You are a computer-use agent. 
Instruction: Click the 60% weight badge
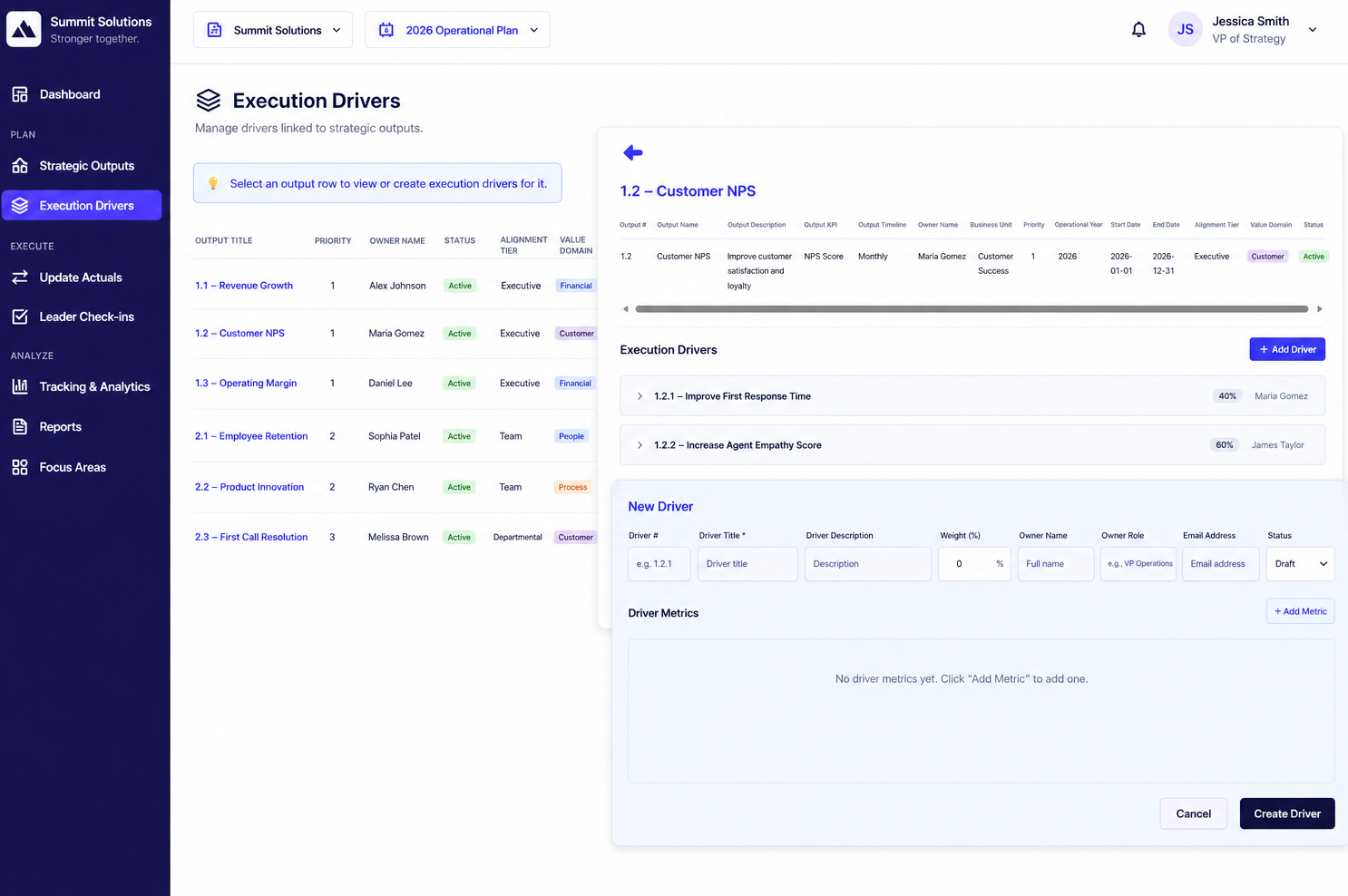1225,445
